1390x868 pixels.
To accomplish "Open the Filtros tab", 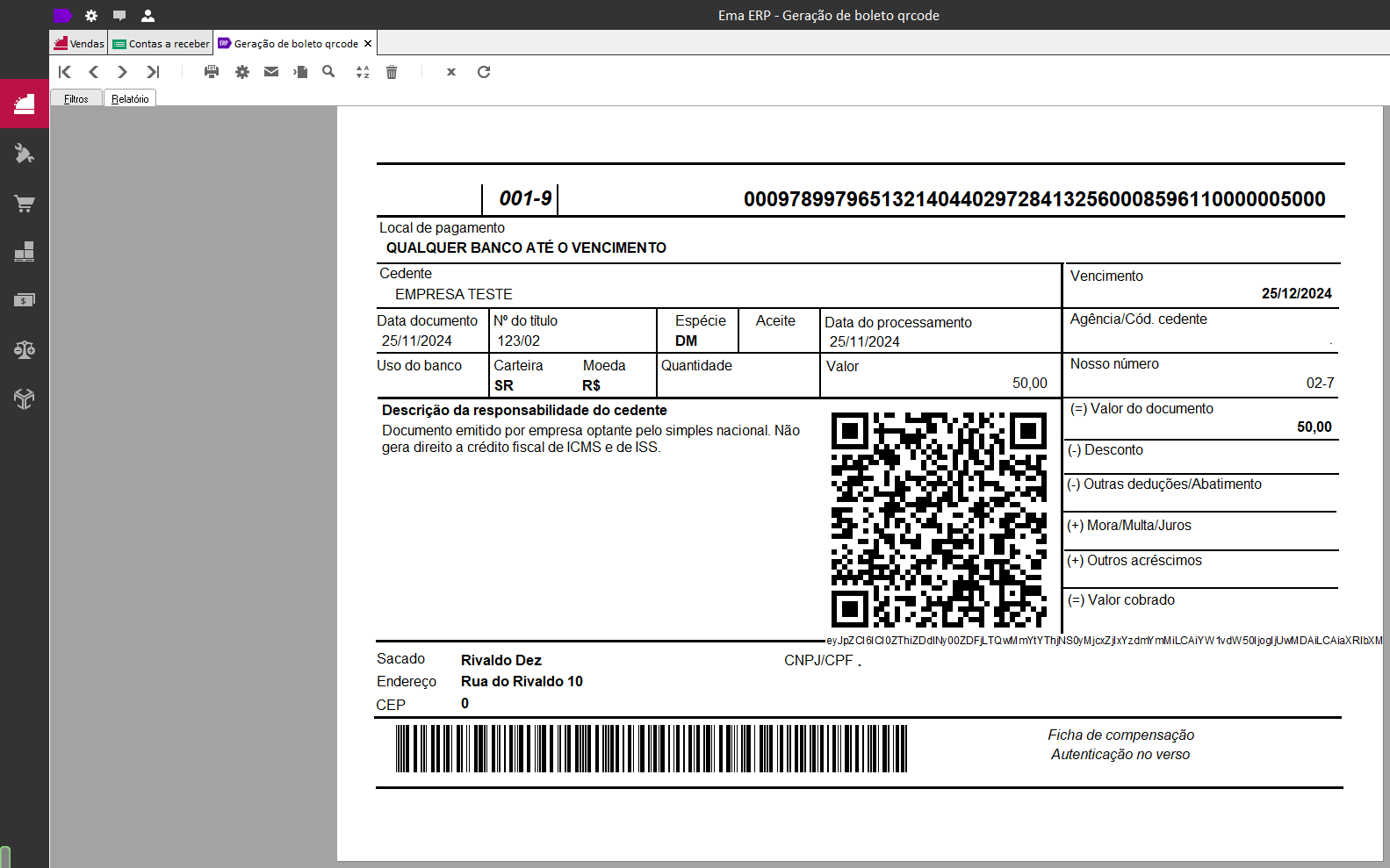I will 76,98.
